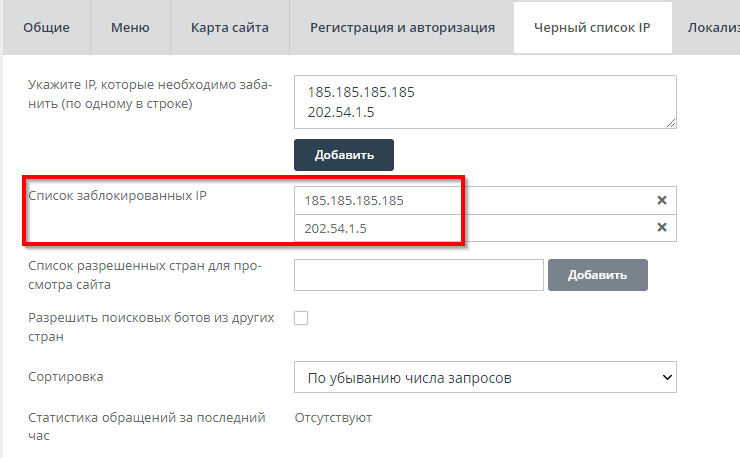Open the Меню tab
This screenshot has width=740, height=458.
130,27
